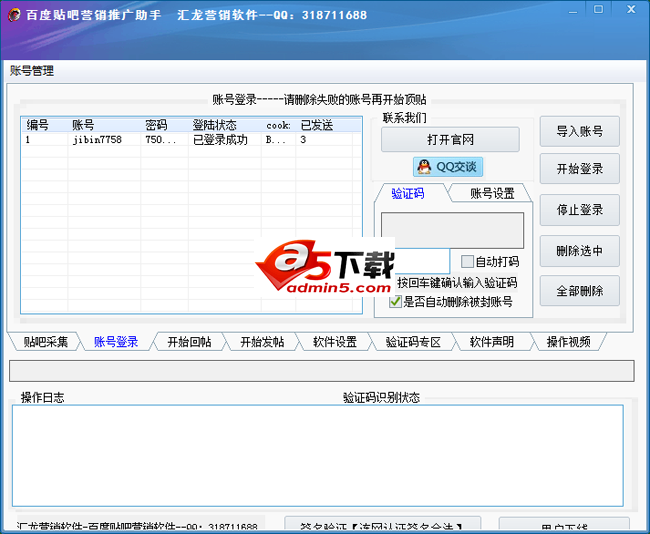The width and height of the screenshot is (650, 534).
Task: Click 全部删除 to delete all accounts
Action: point(580,291)
